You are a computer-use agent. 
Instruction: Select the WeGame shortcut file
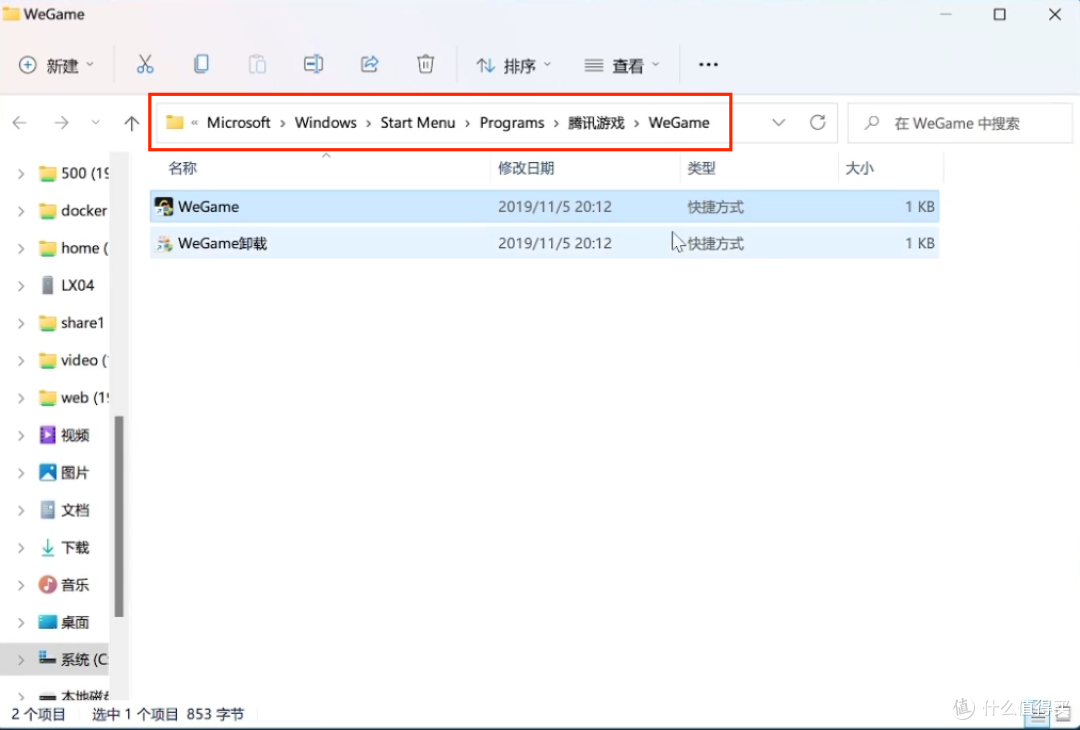pyautogui.click(x=544, y=207)
